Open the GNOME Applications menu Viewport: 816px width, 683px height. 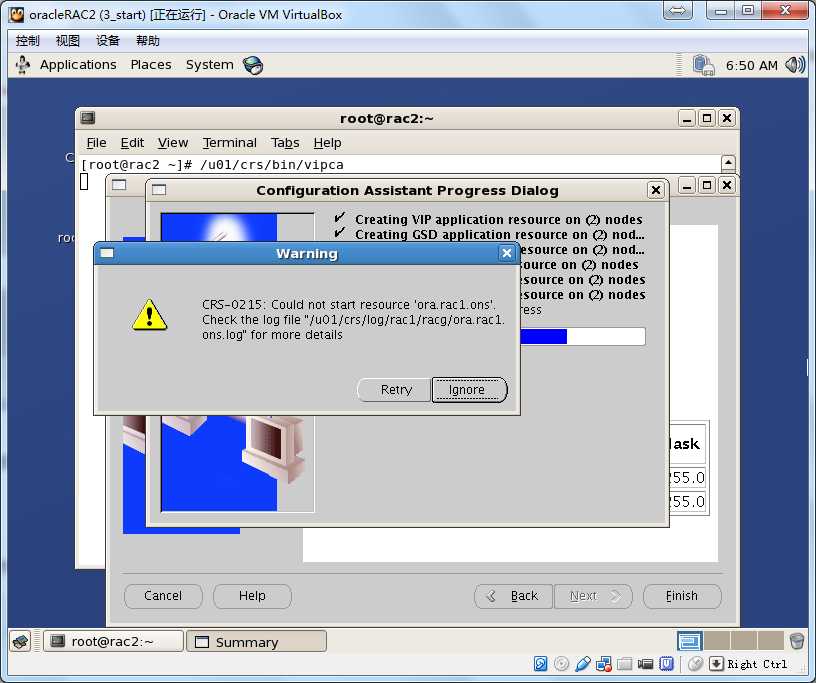pos(78,65)
